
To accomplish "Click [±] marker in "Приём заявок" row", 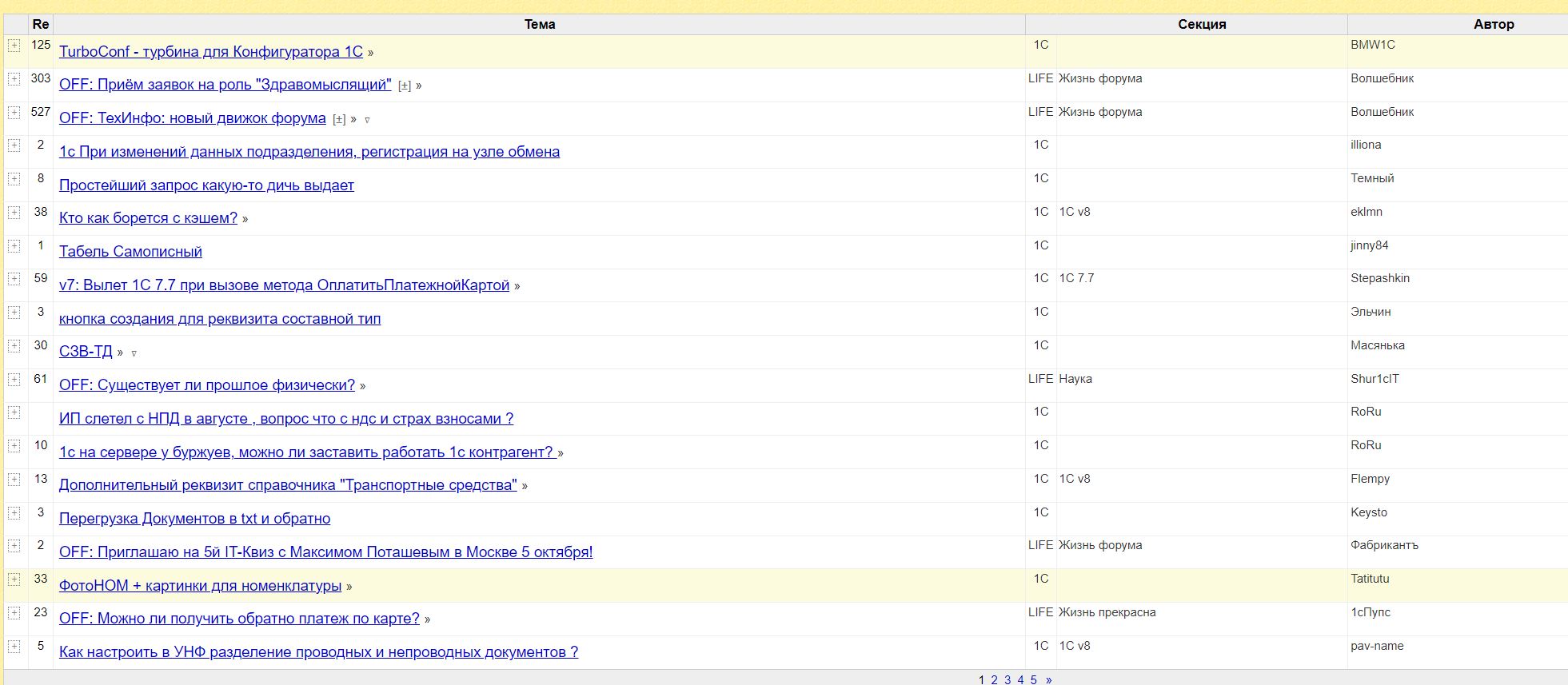I will click(405, 86).
